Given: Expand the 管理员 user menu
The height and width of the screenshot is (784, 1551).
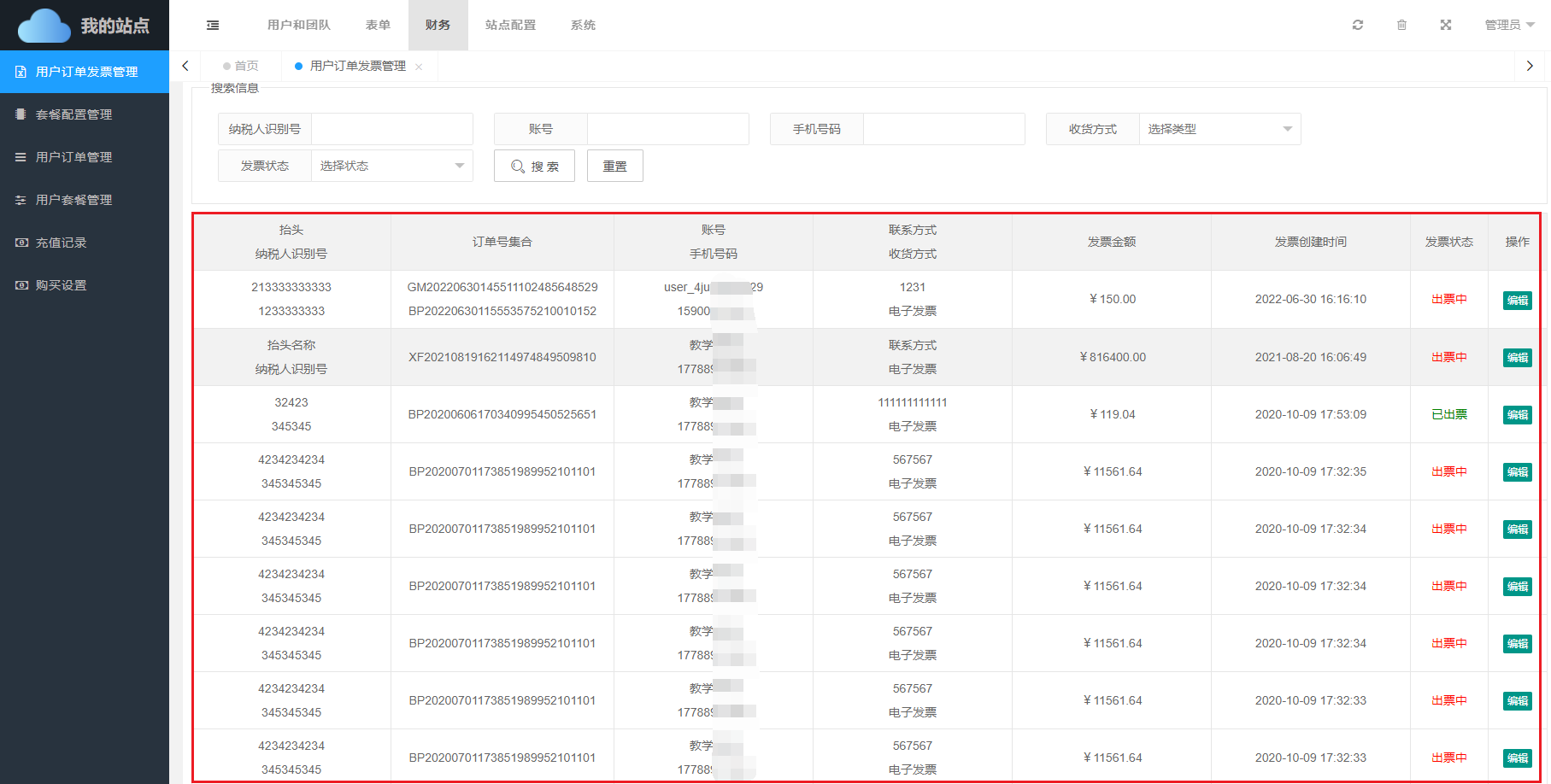Looking at the screenshot, I should (1508, 25).
